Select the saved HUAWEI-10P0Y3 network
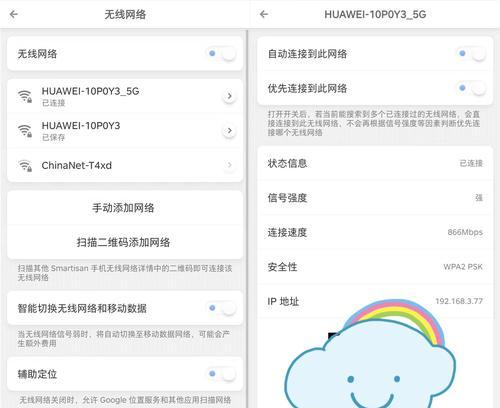Screen dimensions: 500x408 pyautogui.click(x=125, y=131)
